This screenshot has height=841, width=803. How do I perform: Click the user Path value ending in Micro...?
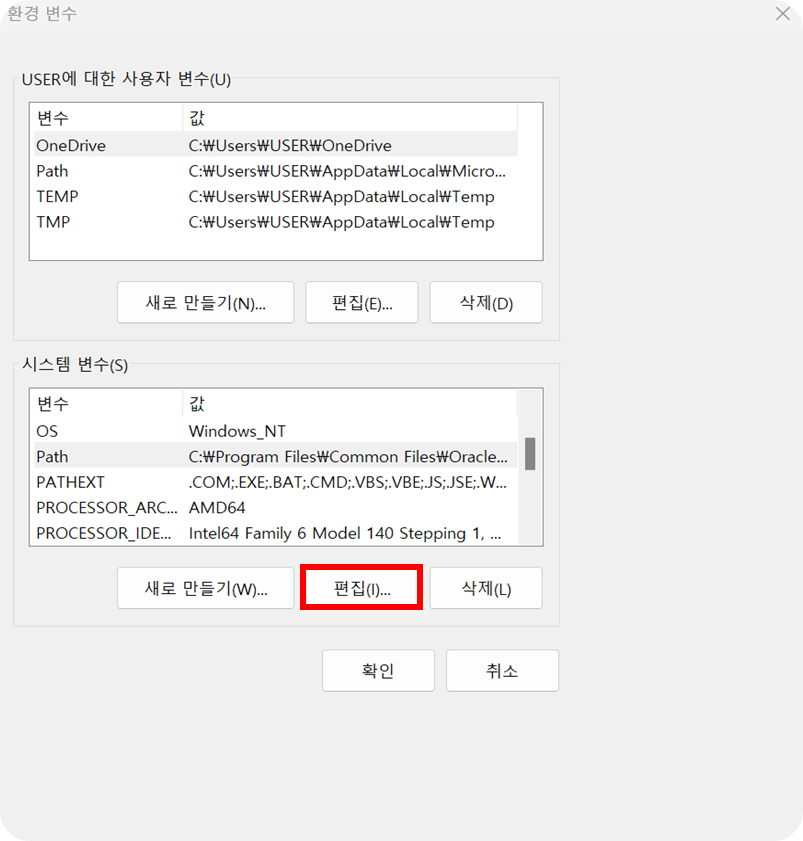[x=347, y=171]
